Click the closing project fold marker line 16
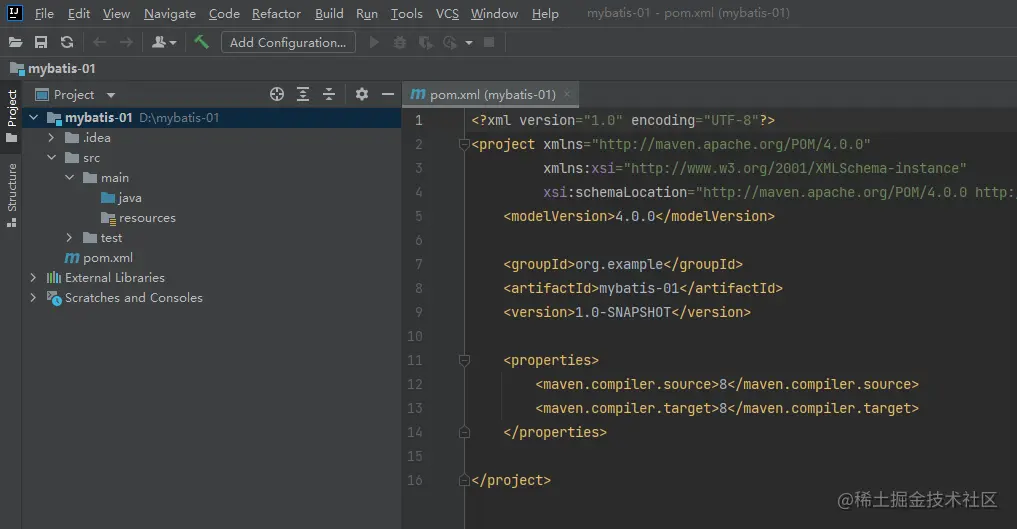 pyautogui.click(x=464, y=480)
